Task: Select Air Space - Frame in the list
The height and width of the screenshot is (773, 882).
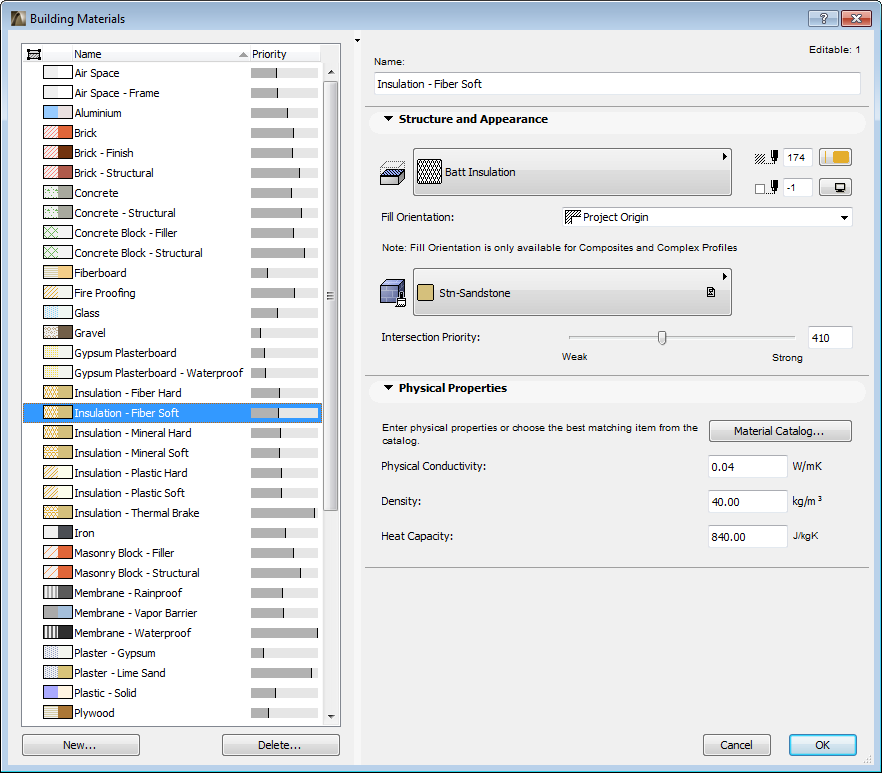Action: (172, 93)
